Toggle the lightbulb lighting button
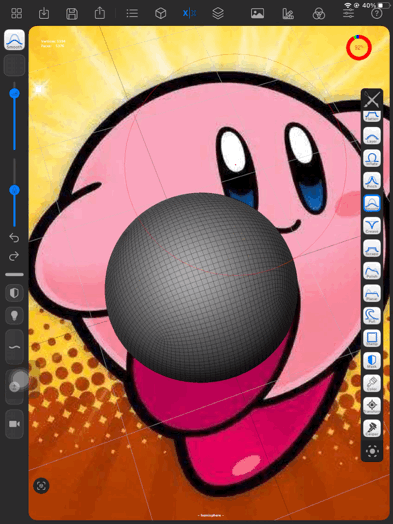The height and width of the screenshot is (524, 393). [x=14, y=315]
